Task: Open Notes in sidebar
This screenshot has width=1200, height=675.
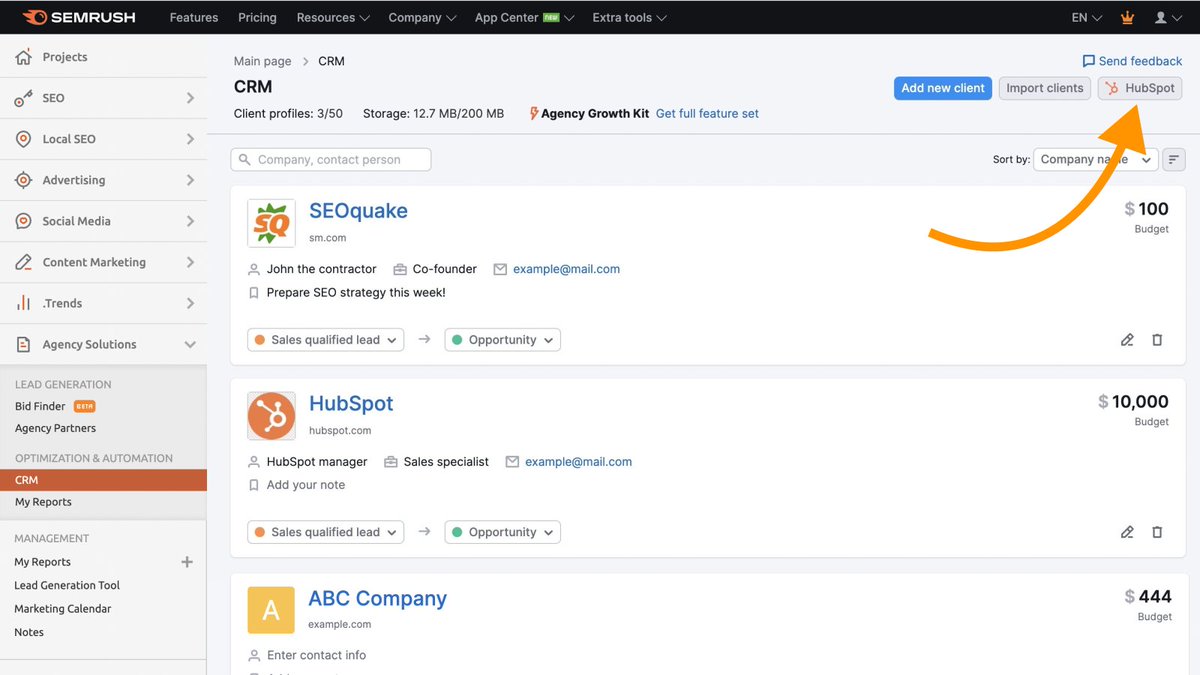Action: click(x=29, y=632)
